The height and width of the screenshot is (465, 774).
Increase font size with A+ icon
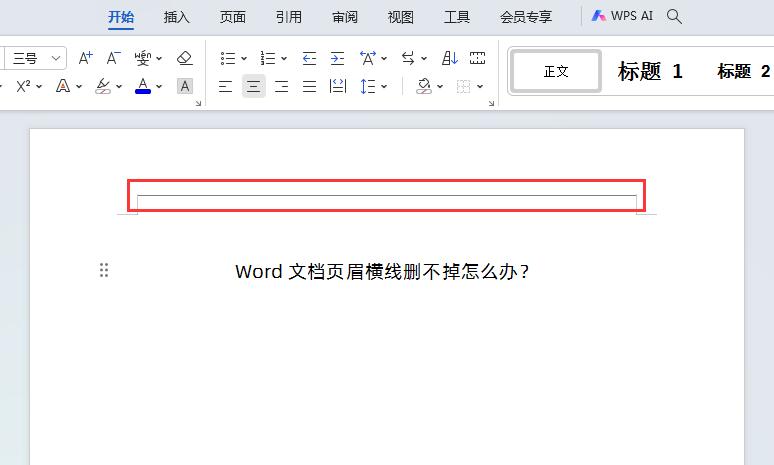85,58
